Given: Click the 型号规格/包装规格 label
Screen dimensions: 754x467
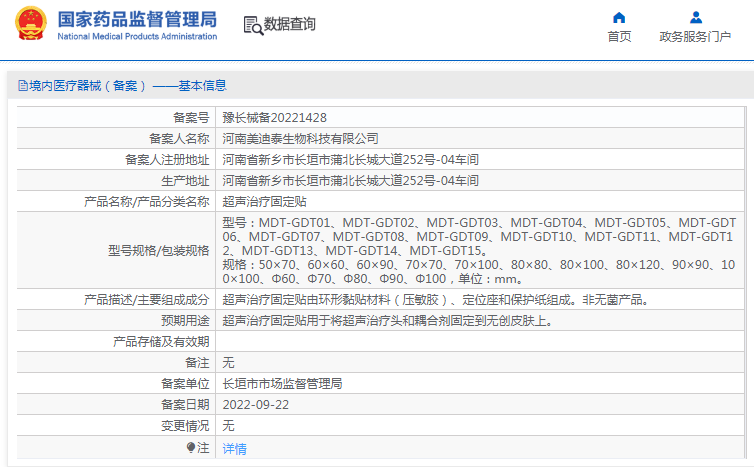Looking at the screenshot, I should click(159, 251).
